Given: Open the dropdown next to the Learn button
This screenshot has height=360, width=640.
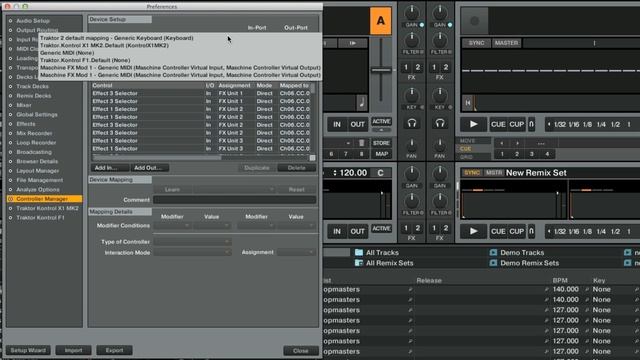Looking at the screenshot, I should [234, 189].
